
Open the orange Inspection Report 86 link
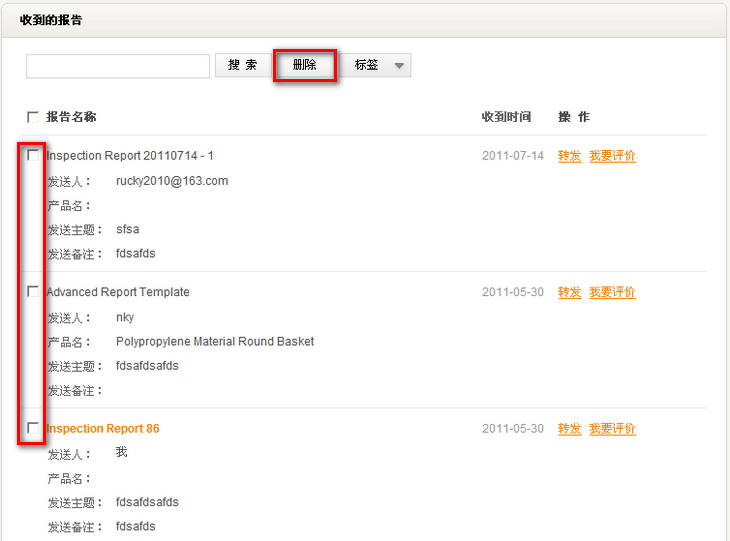pos(103,429)
